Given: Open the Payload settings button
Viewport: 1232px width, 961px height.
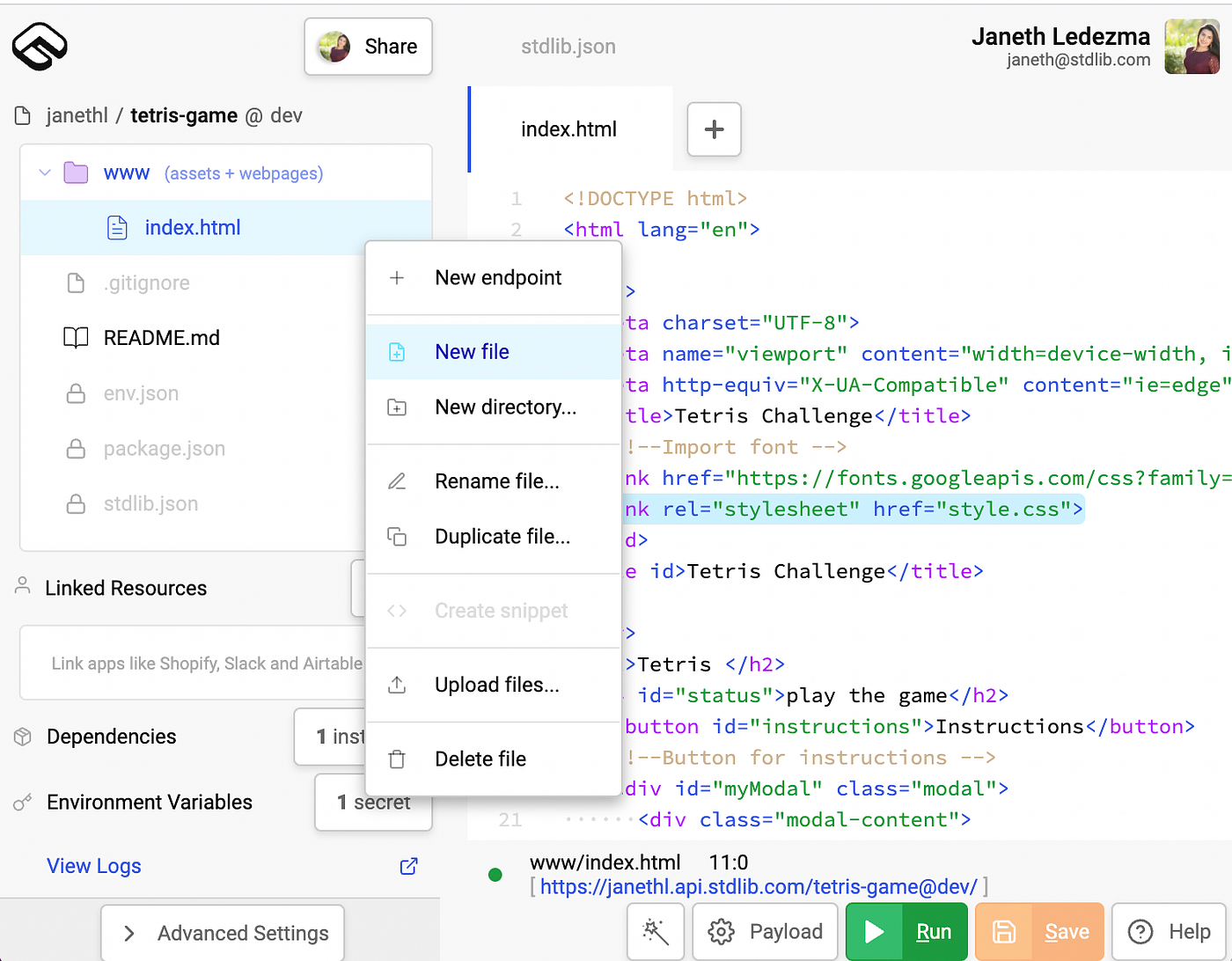Looking at the screenshot, I should pyautogui.click(x=765, y=932).
